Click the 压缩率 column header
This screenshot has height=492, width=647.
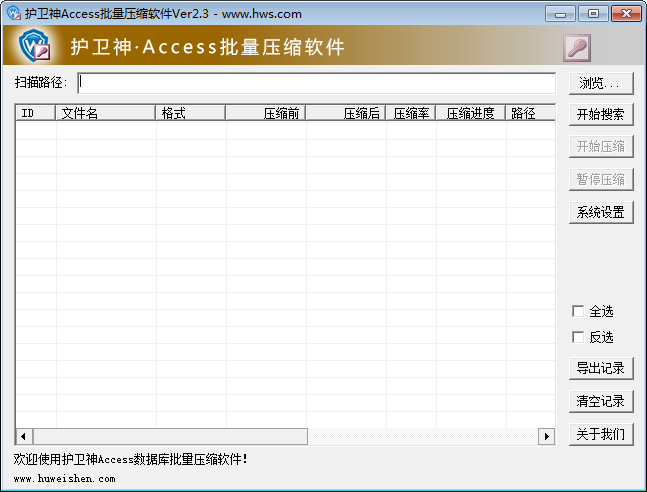coord(410,113)
